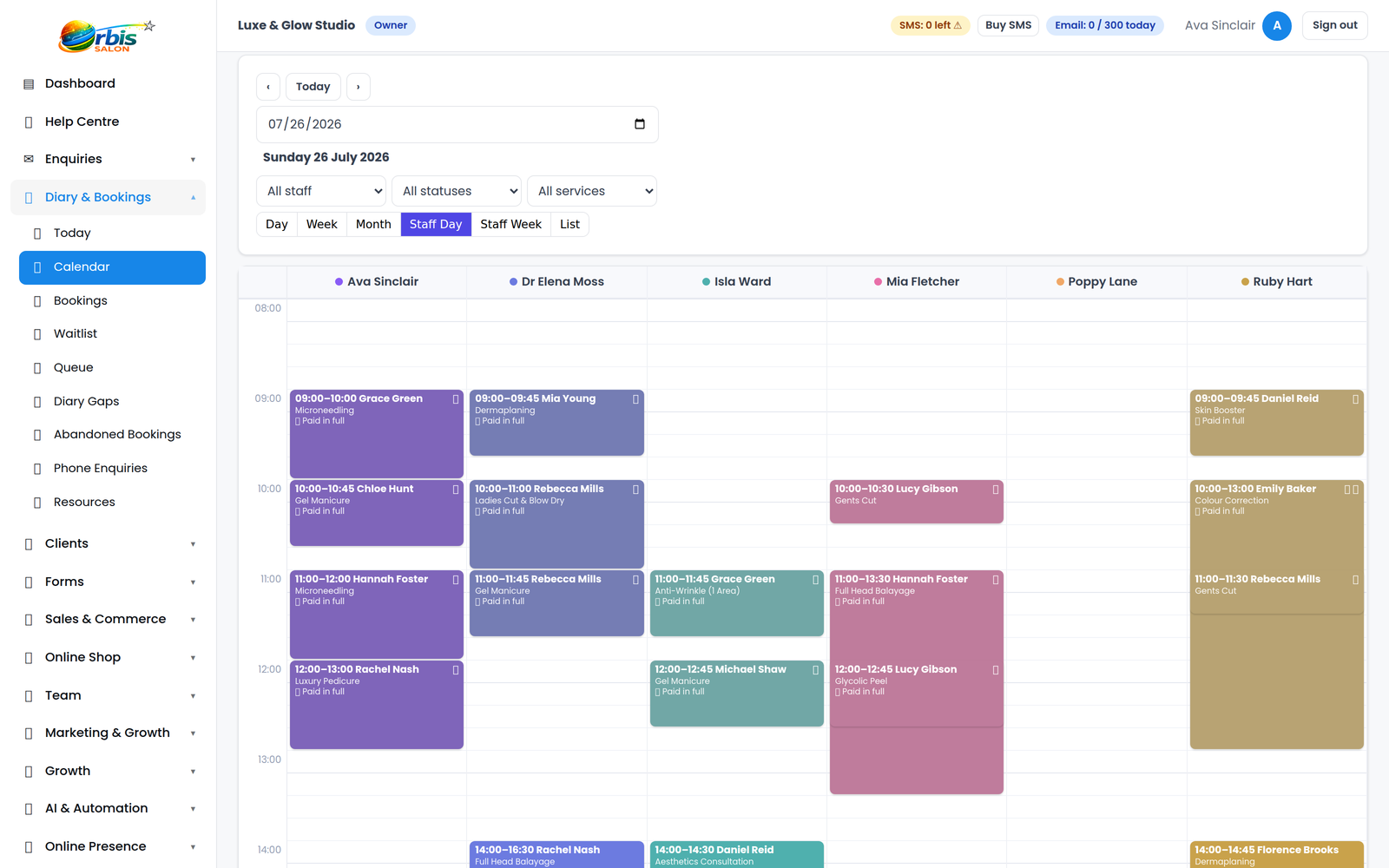Click the Dr Elena Moss column header
The width and height of the screenshot is (1389, 868).
click(x=556, y=282)
